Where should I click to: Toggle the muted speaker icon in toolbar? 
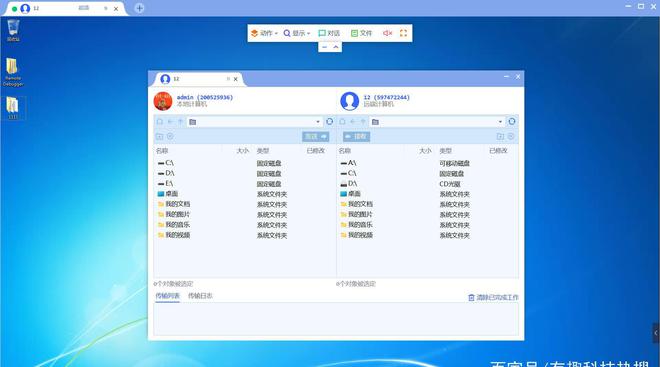tap(387, 33)
